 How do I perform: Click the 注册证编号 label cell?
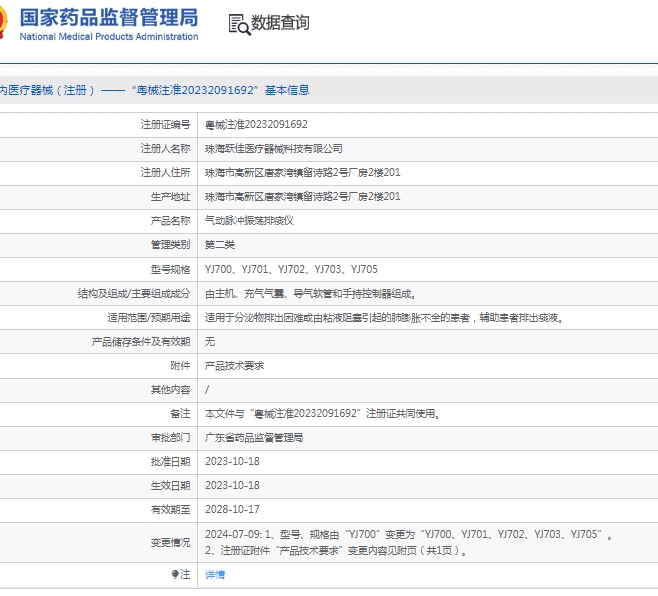[x=165, y=124]
